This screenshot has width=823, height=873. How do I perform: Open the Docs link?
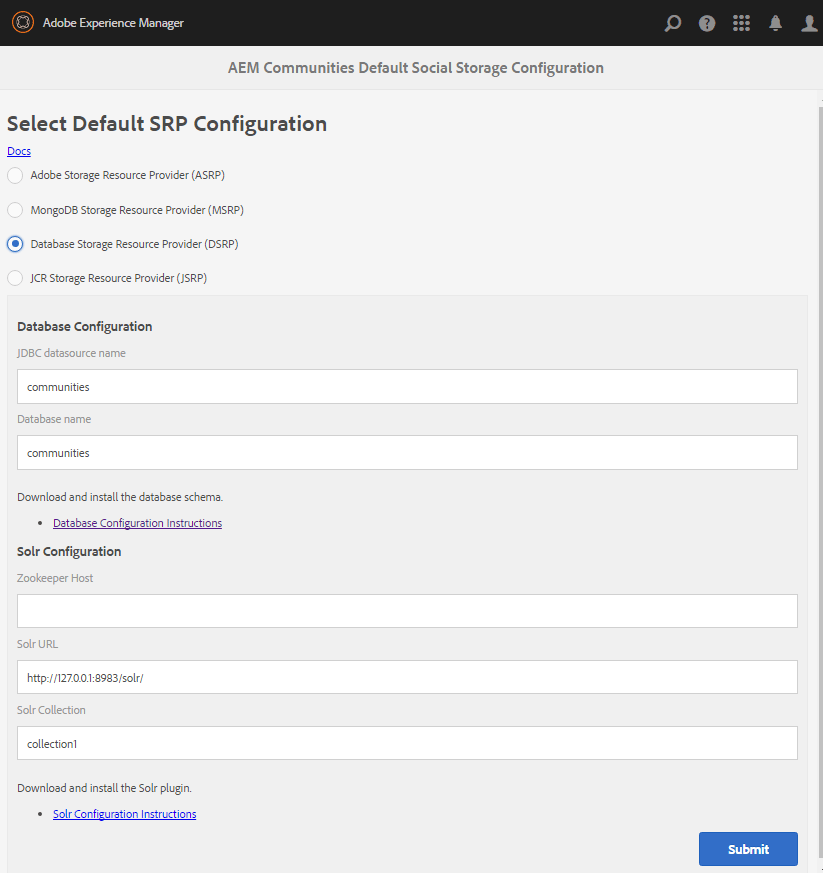pos(19,151)
